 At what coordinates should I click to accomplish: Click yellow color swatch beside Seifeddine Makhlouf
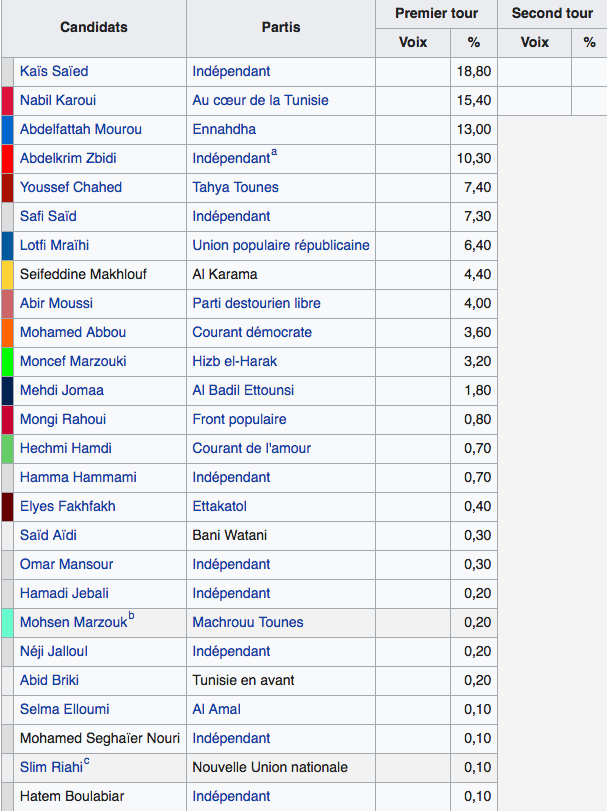[8, 274]
